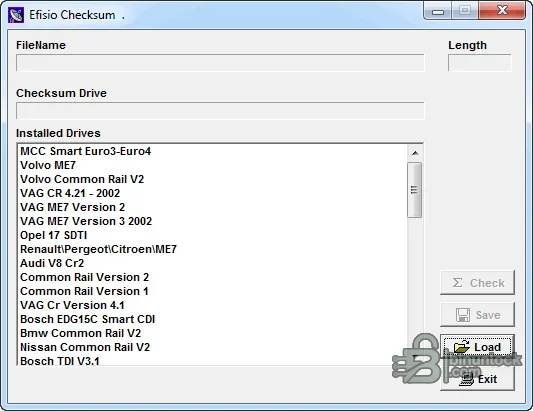
Task: Click the Save button with the floppy icon
Action: tap(477, 315)
